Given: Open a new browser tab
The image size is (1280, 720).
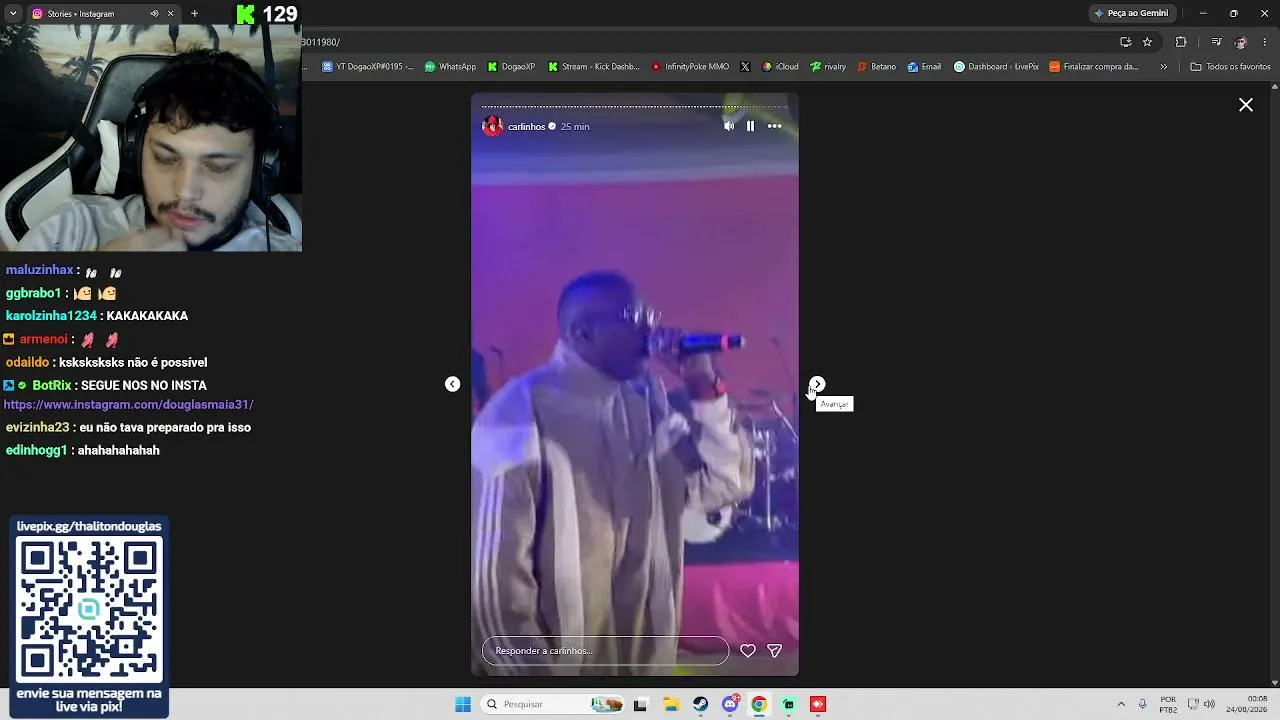Looking at the screenshot, I should coord(194,14).
